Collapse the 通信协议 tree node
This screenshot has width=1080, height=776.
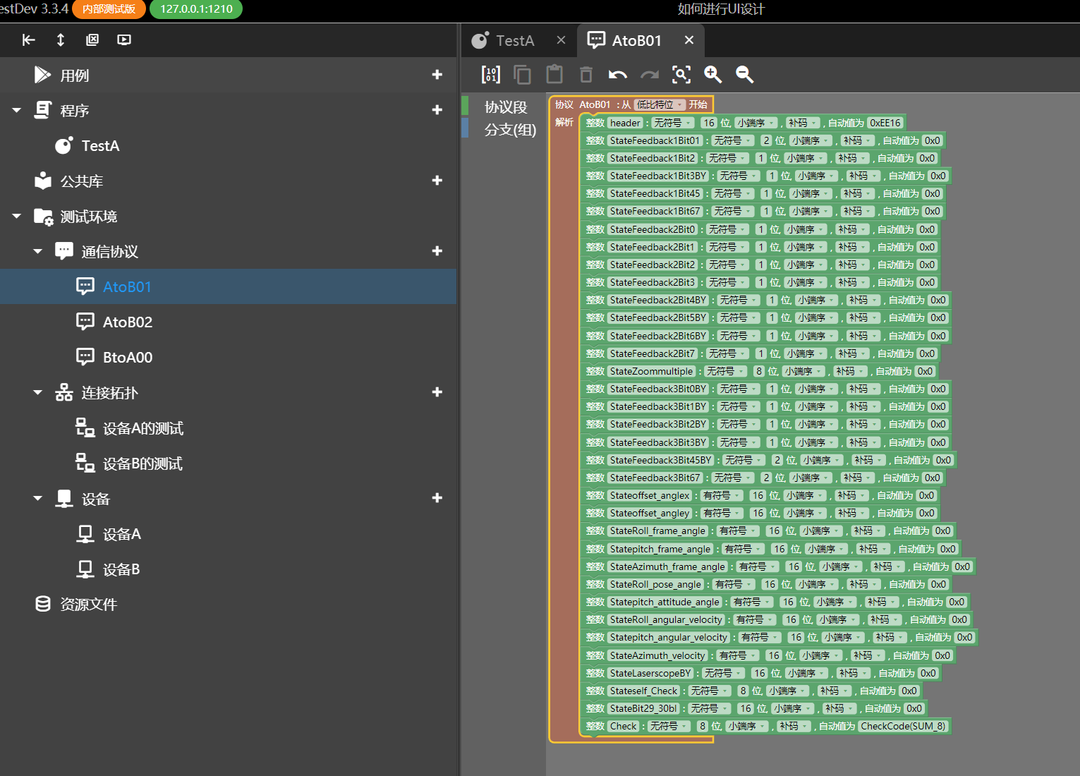click(38, 251)
